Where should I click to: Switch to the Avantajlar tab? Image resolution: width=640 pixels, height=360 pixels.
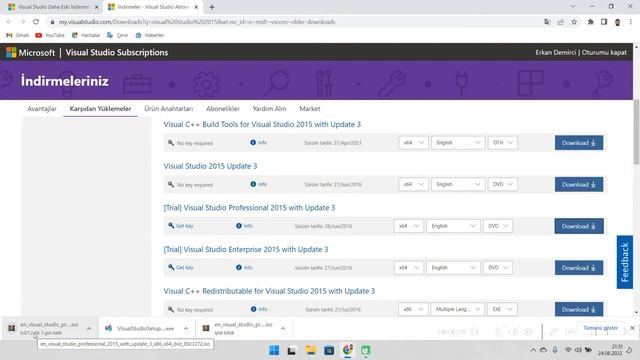42,109
